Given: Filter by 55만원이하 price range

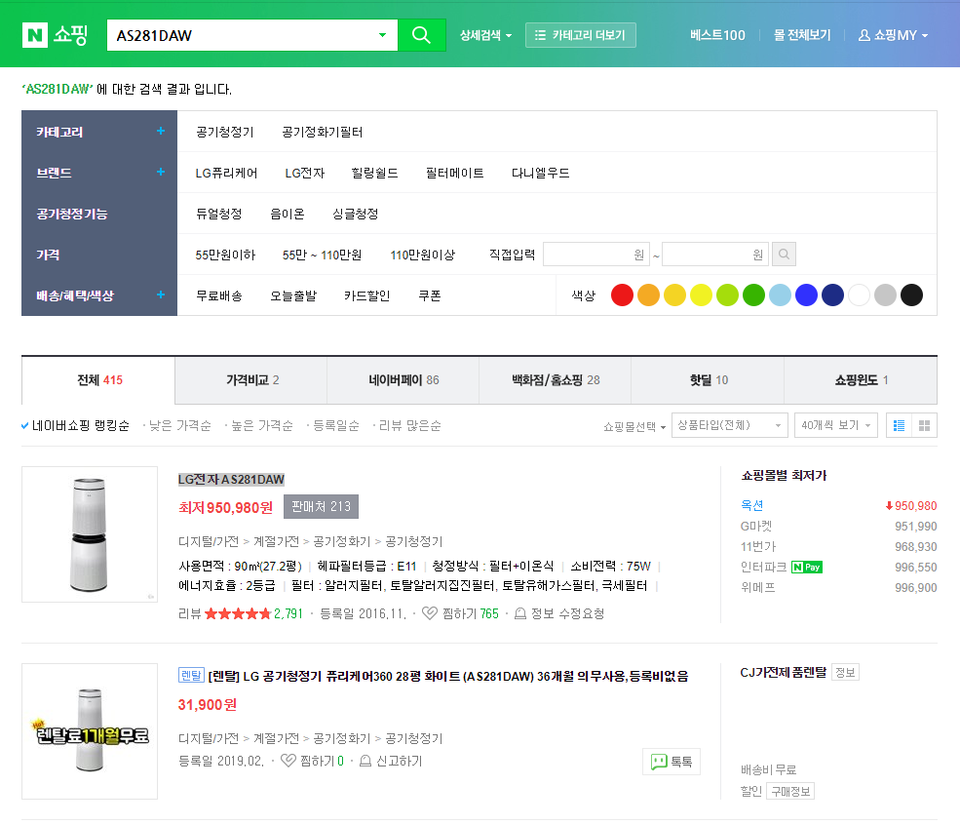Looking at the screenshot, I should coord(225,255).
